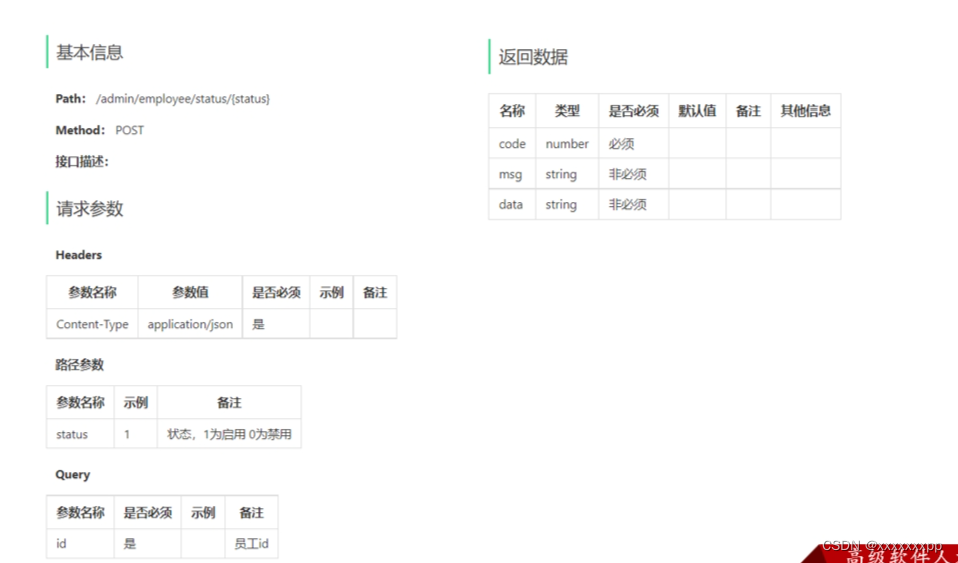958x563 pixels.
Task: Click the 'POST' method value
Action: click(130, 130)
